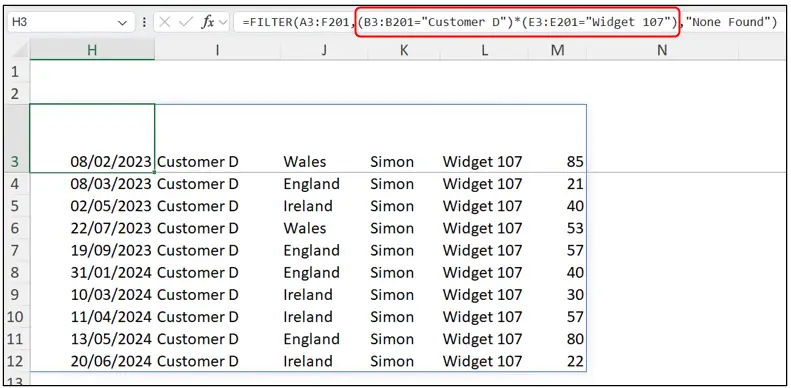Click quantity 53 cell
Image resolution: width=791 pixels, height=388 pixels.
[557, 228]
